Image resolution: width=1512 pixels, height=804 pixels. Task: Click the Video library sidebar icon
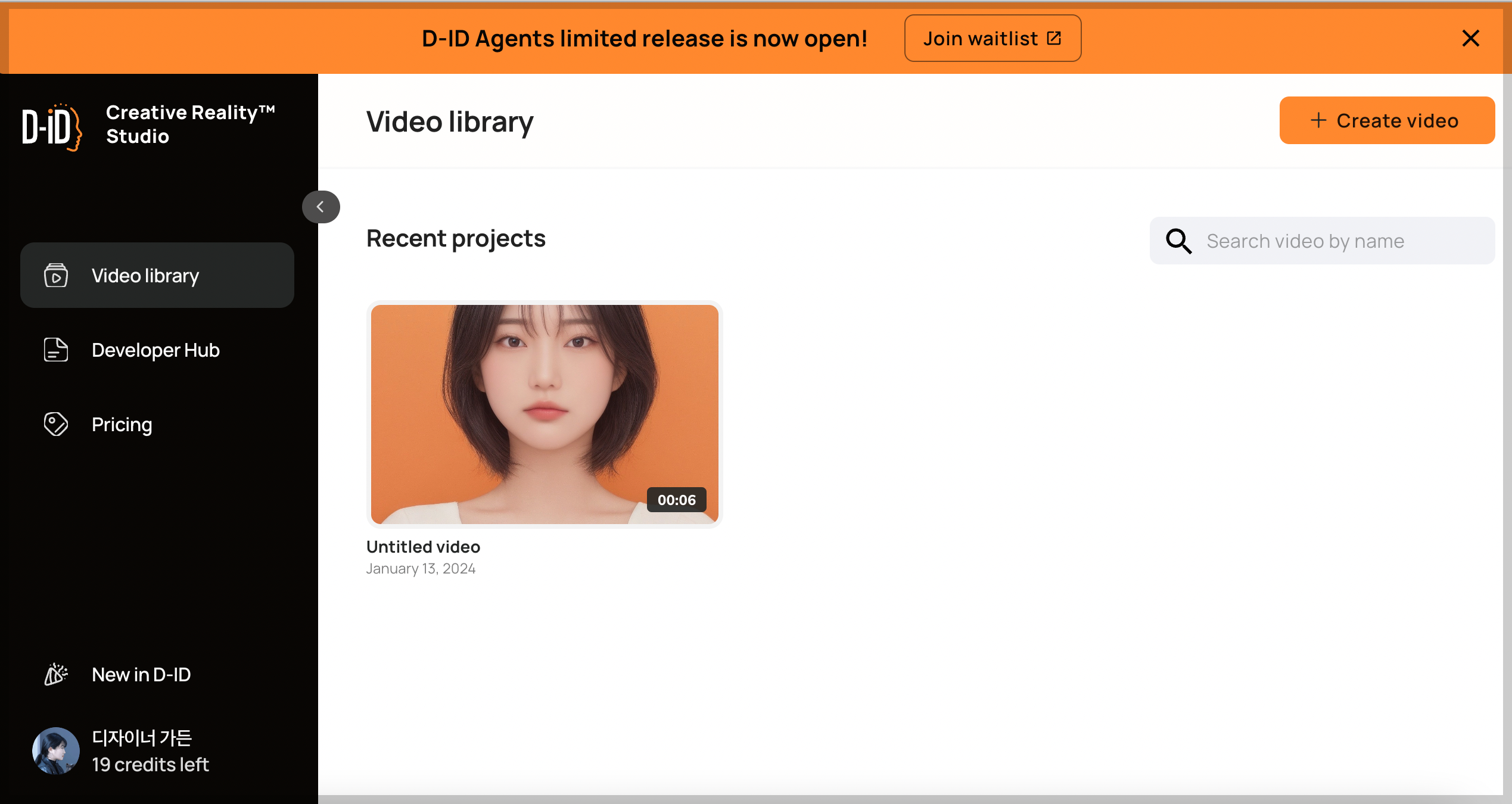pyautogui.click(x=56, y=275)
